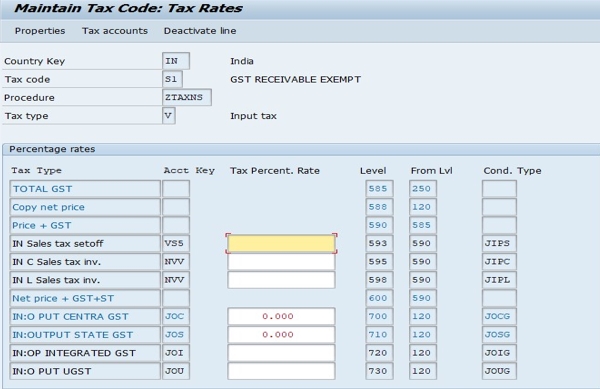
Task: Click level value 595
Action: tap(379, 262)
